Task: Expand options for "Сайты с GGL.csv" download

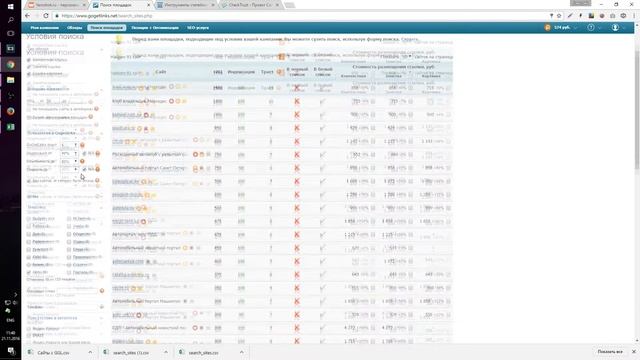Action: (90, 352)
